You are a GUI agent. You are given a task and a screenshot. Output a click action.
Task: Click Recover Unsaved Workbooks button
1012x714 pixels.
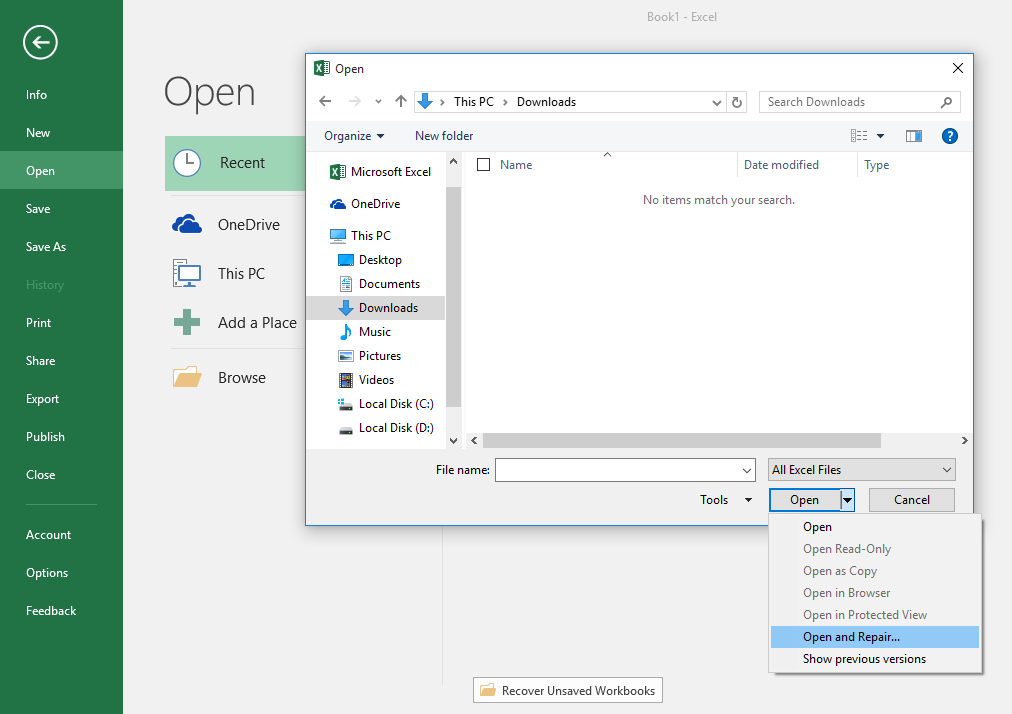tap(568, 690)
